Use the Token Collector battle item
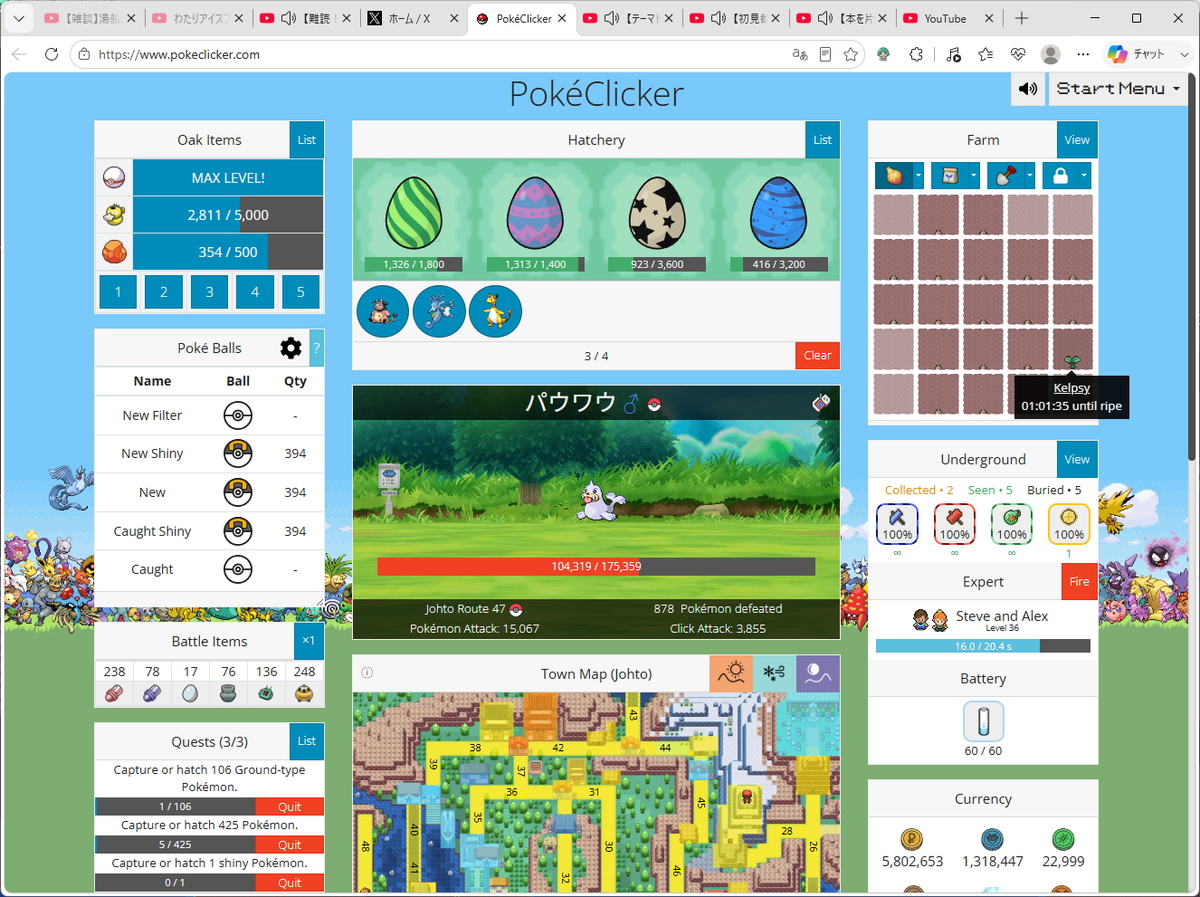The width and height of the screenshot is (1200, 897). 228,693
